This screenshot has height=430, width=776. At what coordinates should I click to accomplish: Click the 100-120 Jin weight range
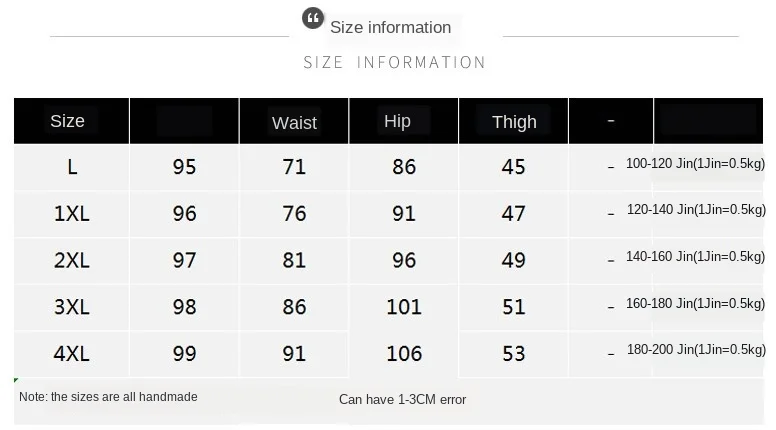[x=695, y=163]
